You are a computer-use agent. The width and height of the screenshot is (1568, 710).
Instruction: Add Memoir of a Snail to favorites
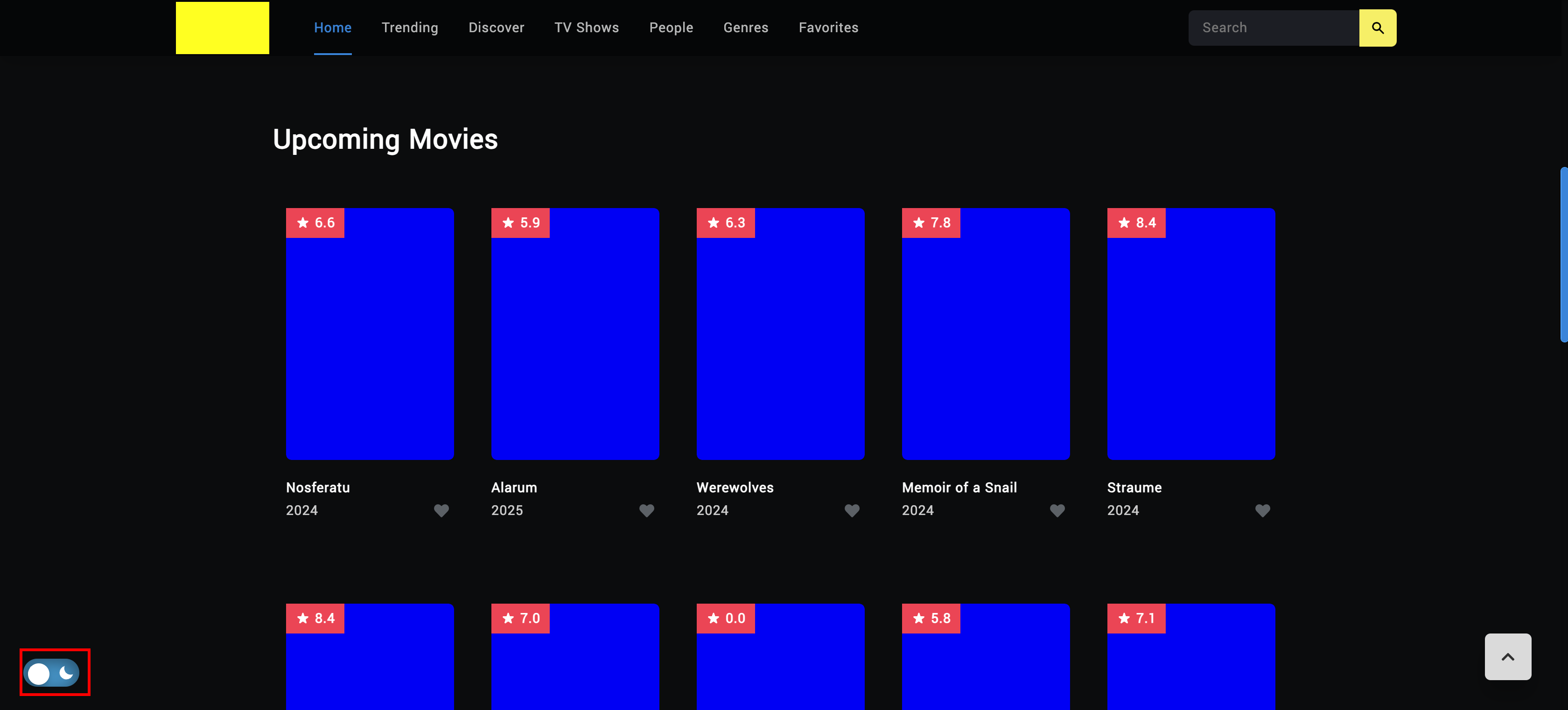point(1057,510)
